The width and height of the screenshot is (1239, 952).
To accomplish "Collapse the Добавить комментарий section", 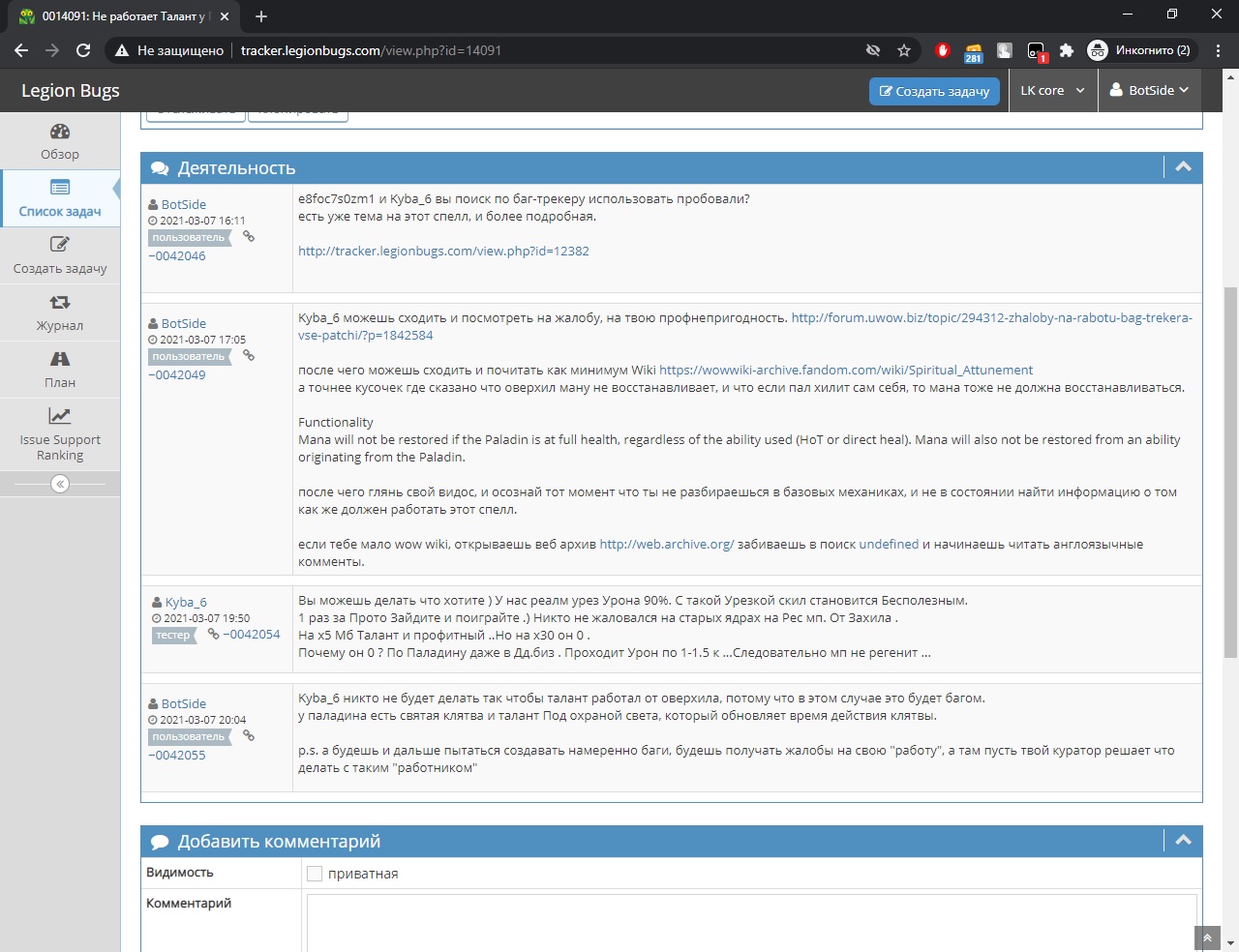I will coord(1183,841).
